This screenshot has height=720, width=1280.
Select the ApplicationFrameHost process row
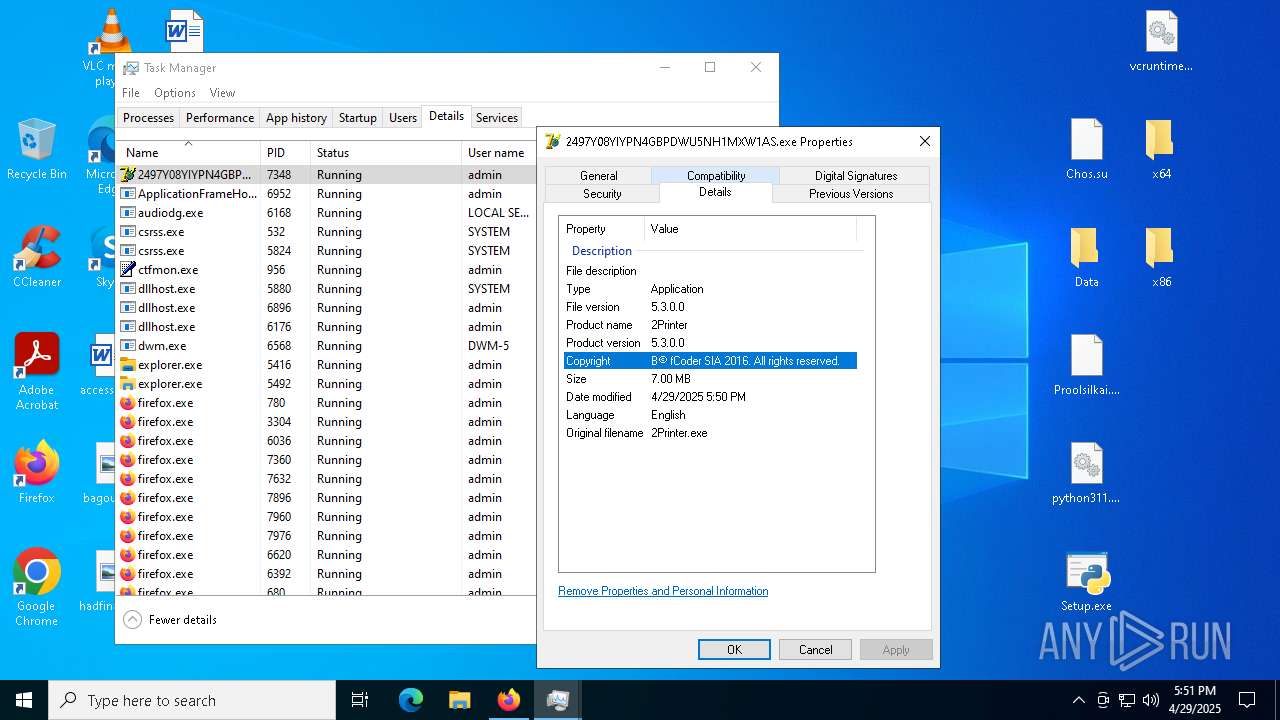[x=326, y=194]
